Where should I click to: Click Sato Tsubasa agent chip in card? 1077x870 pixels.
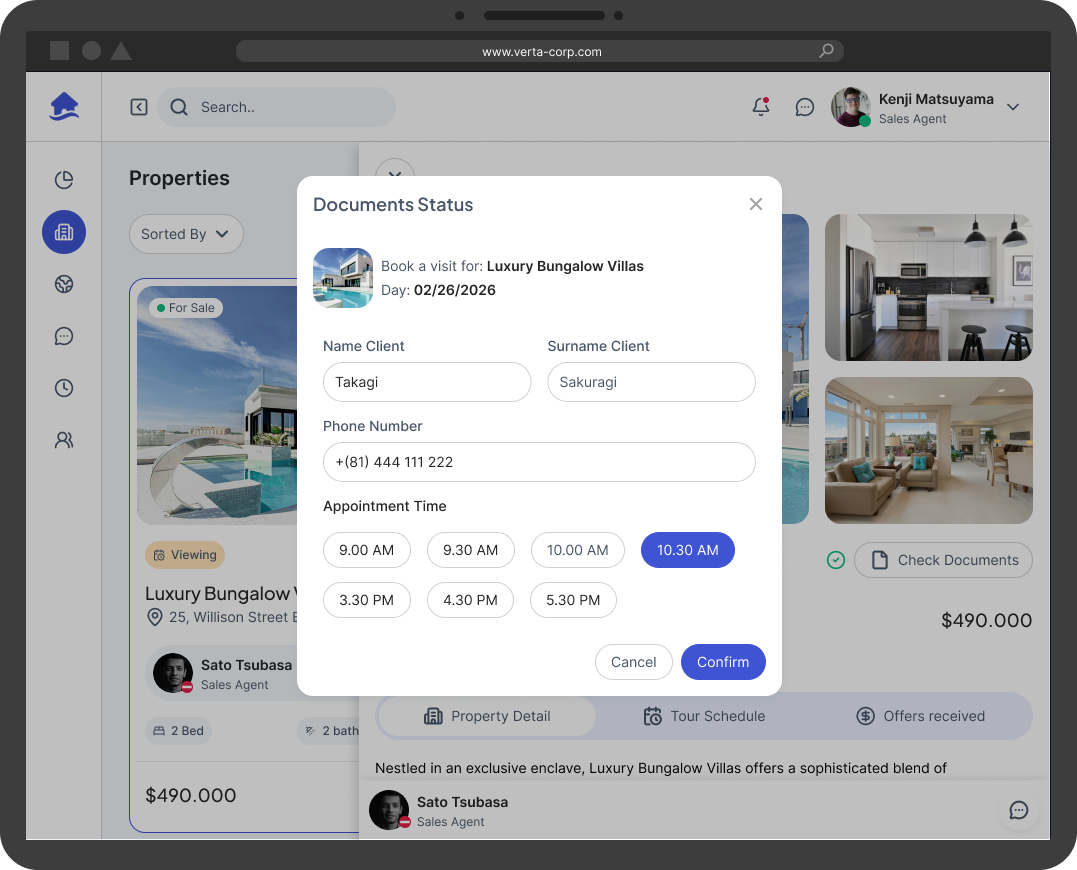222,673
